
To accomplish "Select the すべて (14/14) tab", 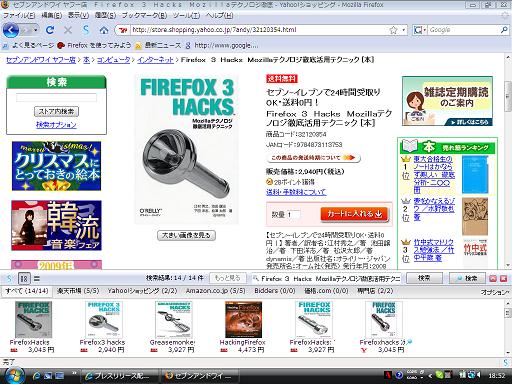I will point(27,291).
